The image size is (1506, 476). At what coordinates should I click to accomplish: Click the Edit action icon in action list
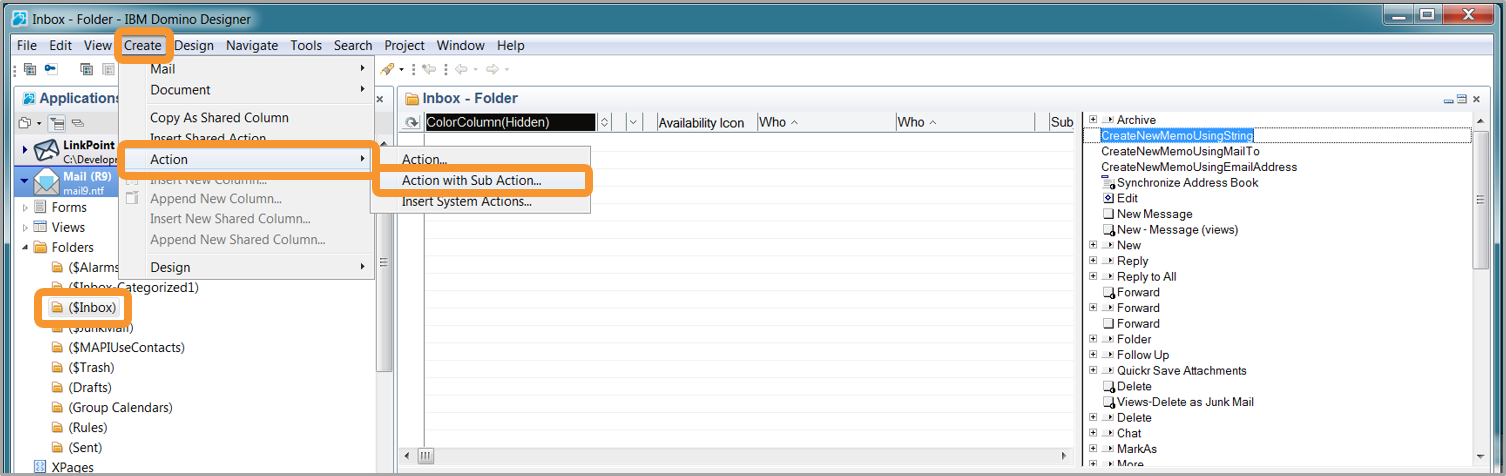click(x=1108, y=198)
